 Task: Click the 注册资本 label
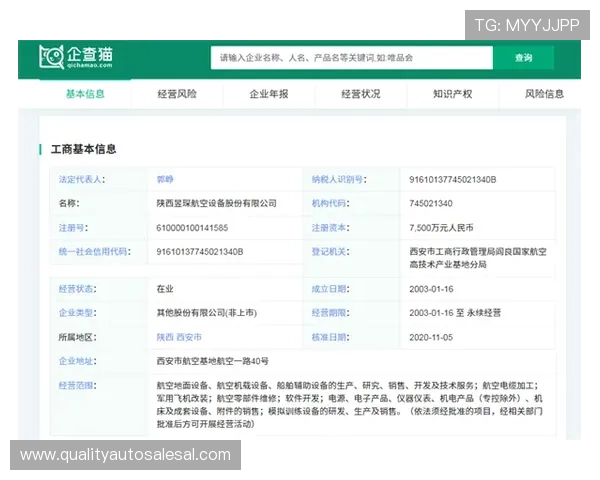click(330, 228)
